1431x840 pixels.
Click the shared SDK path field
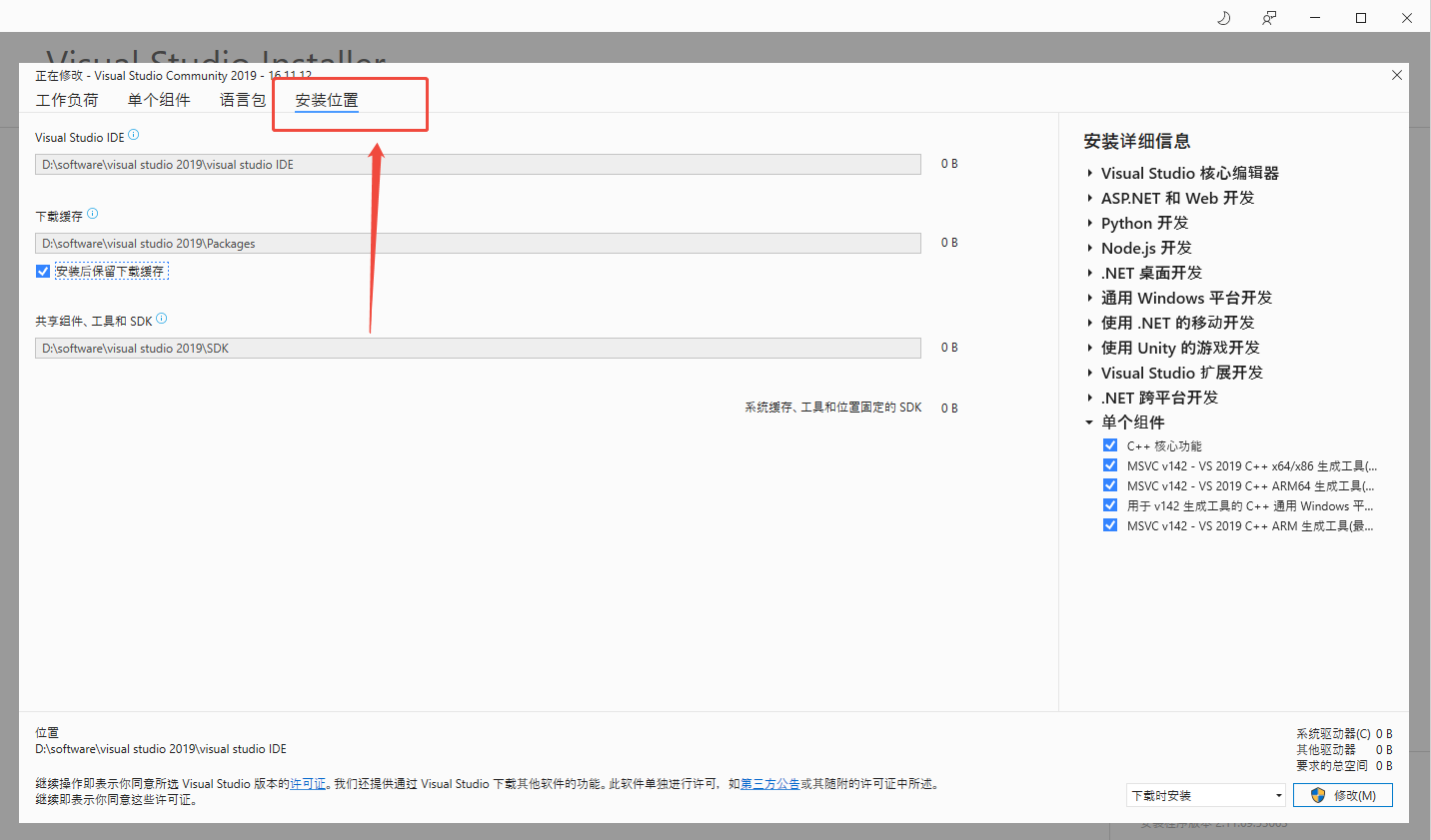(x=478, y=349)
